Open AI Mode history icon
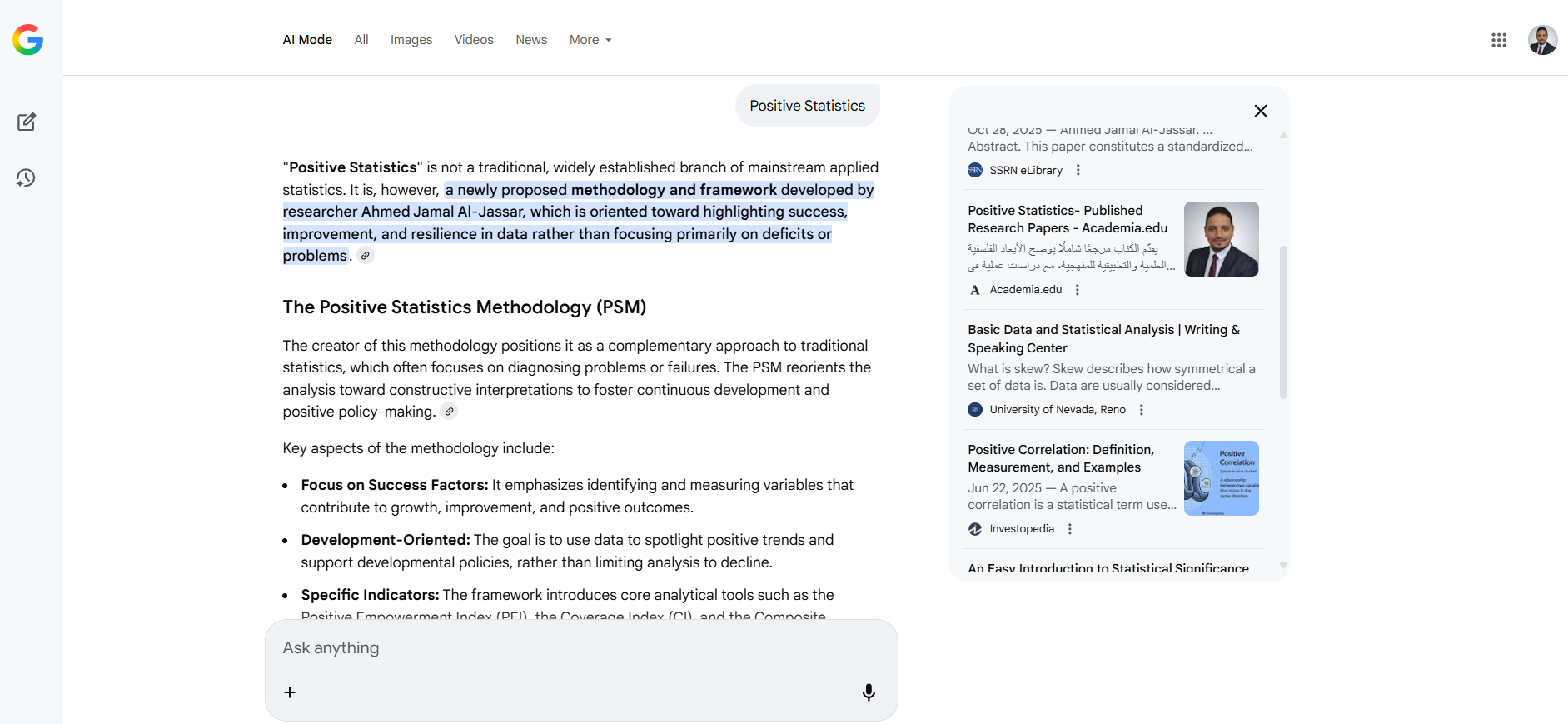1568x724 pixels. [27, 177]
